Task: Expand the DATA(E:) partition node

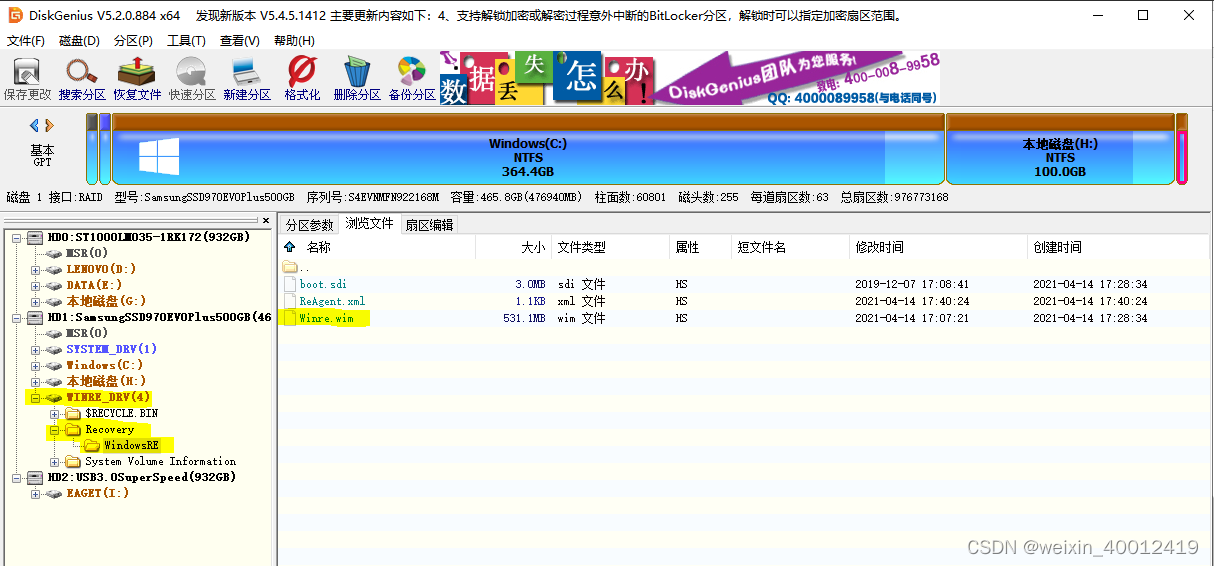Action: pyautogui.click(x=35, y=285)
